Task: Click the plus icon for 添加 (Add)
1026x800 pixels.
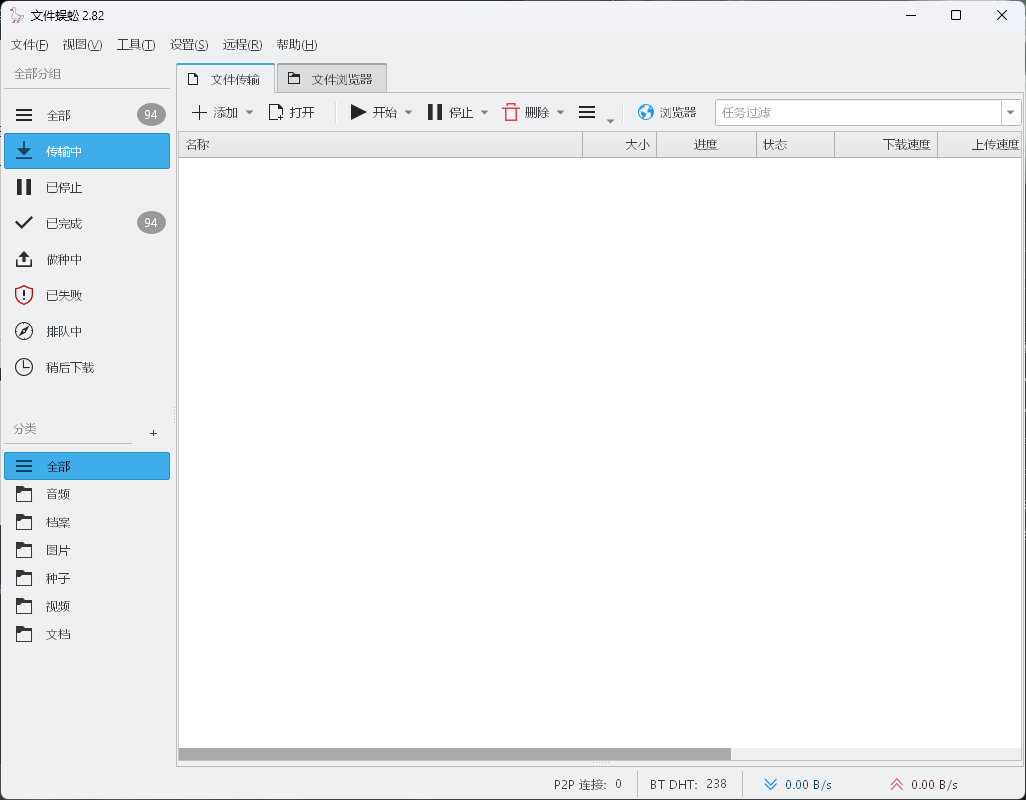Action: point(200,113)
